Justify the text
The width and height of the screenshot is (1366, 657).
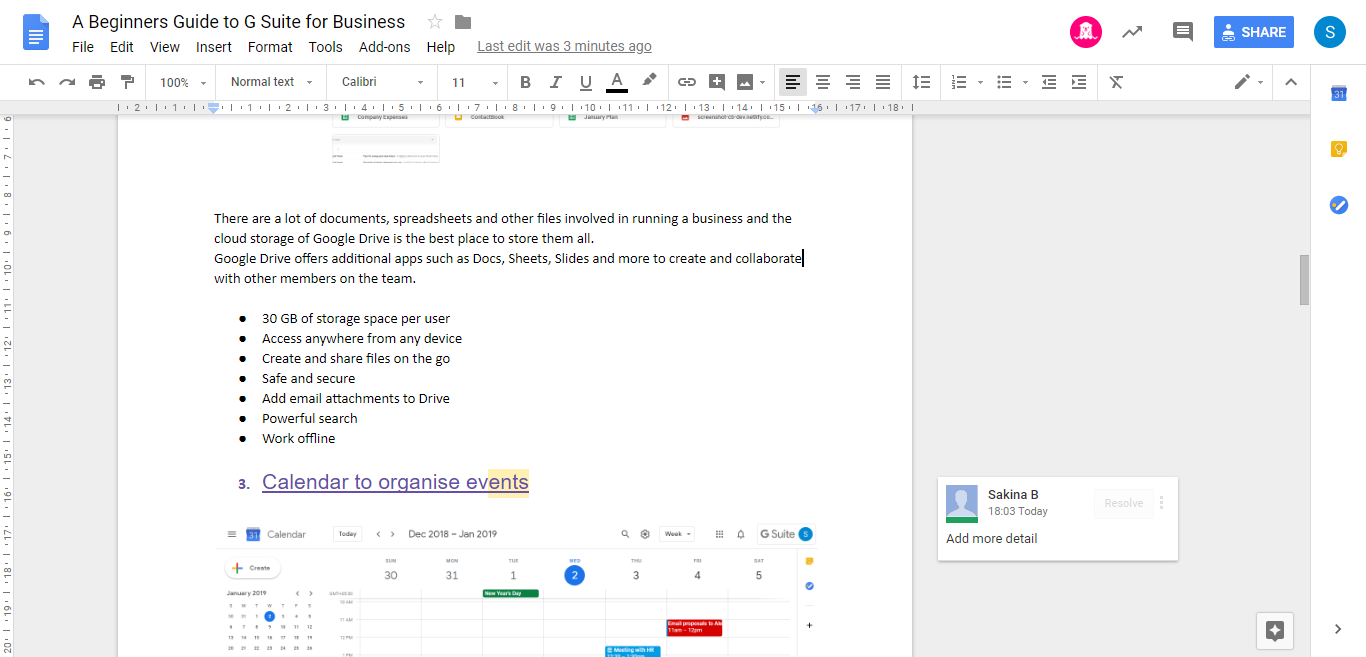[883, 82]
